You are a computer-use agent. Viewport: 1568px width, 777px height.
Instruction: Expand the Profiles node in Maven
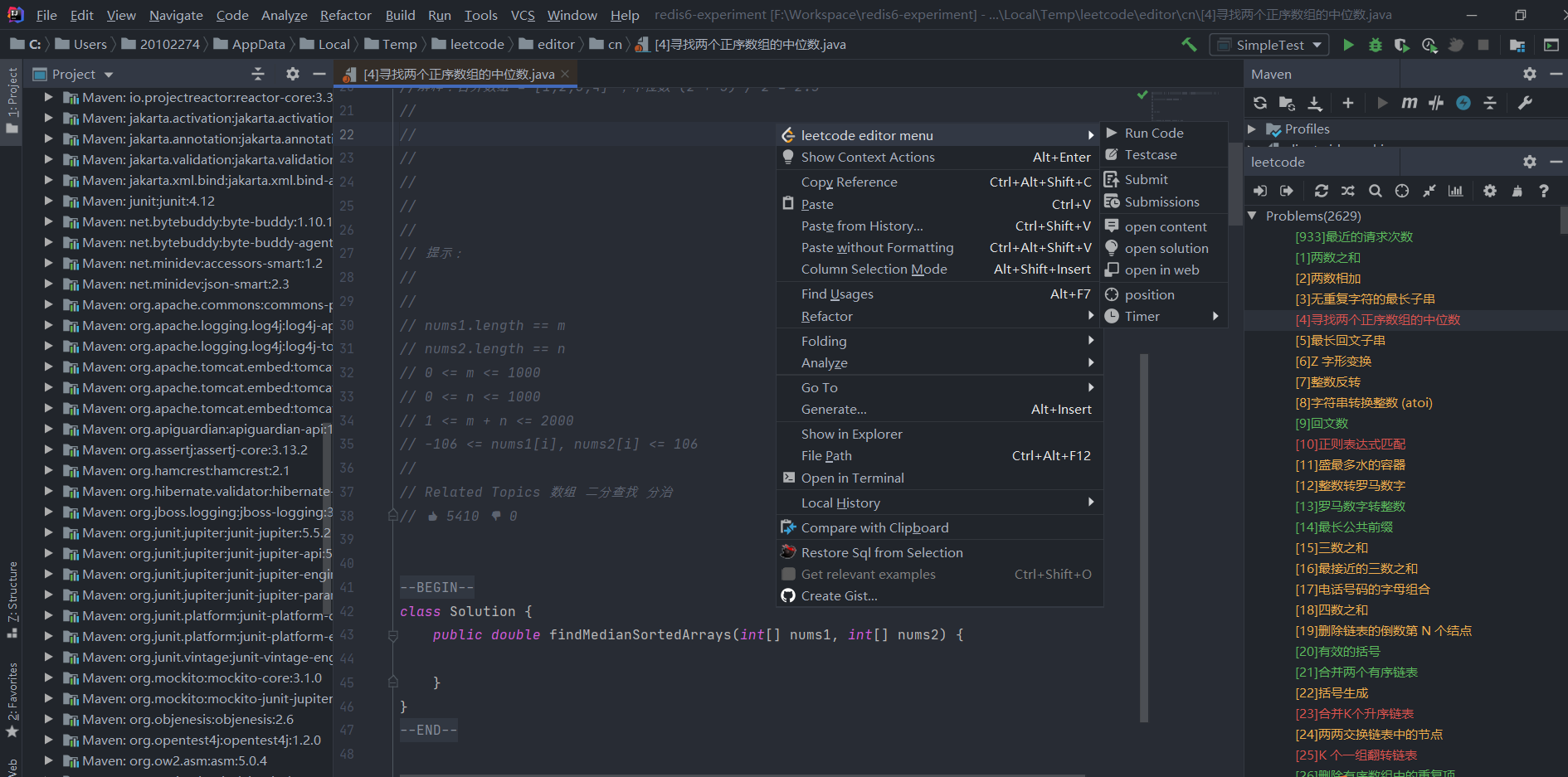[x=1252, y=129]
